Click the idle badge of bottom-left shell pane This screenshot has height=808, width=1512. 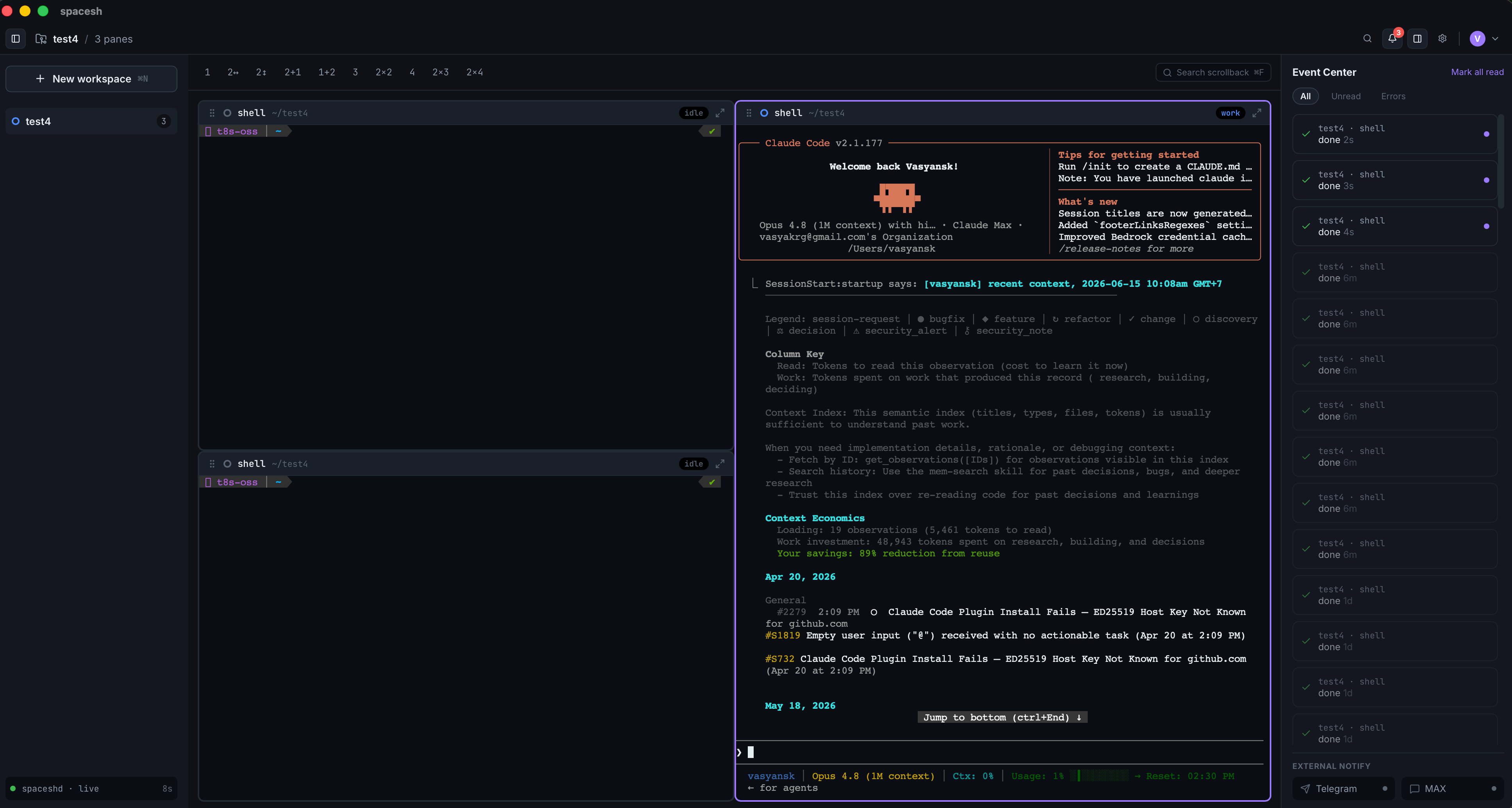pos(693,463)
